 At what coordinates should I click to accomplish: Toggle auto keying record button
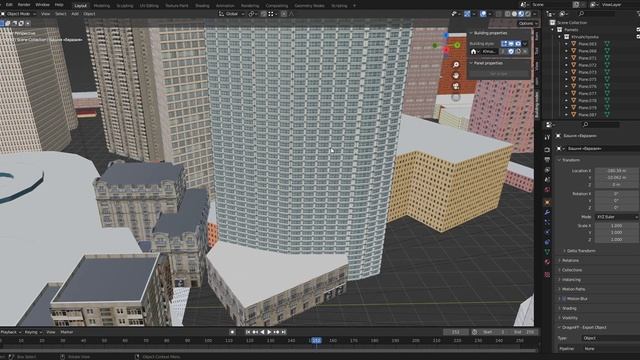(232, 332)
